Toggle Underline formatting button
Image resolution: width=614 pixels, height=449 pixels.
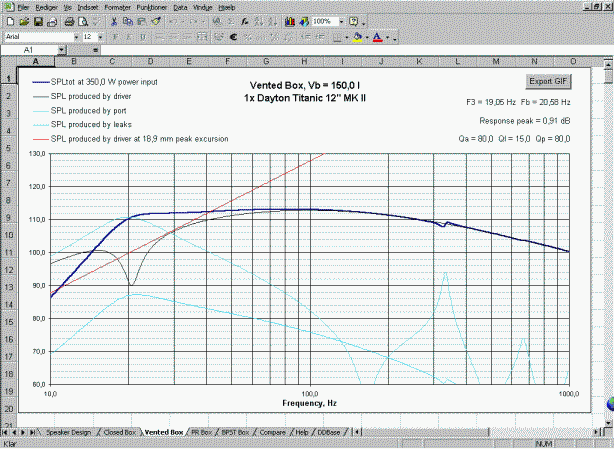point(143,37)
